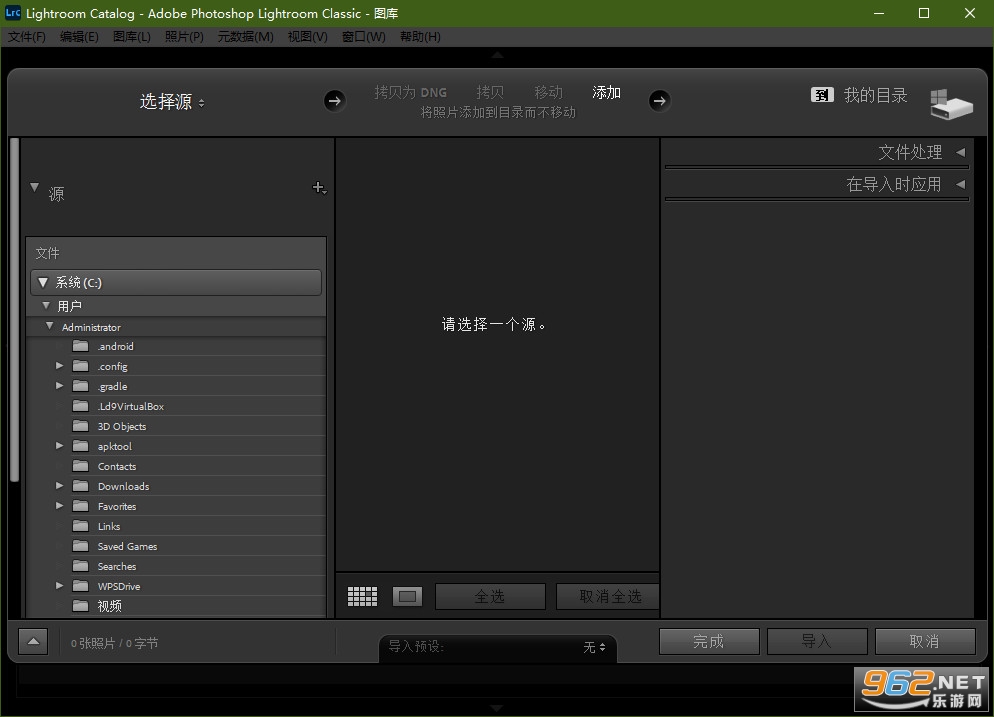Screen dimensions: 994x717
Task: Click the .Ld9VirtualBox folder icon
Action: tap(81, 406)
